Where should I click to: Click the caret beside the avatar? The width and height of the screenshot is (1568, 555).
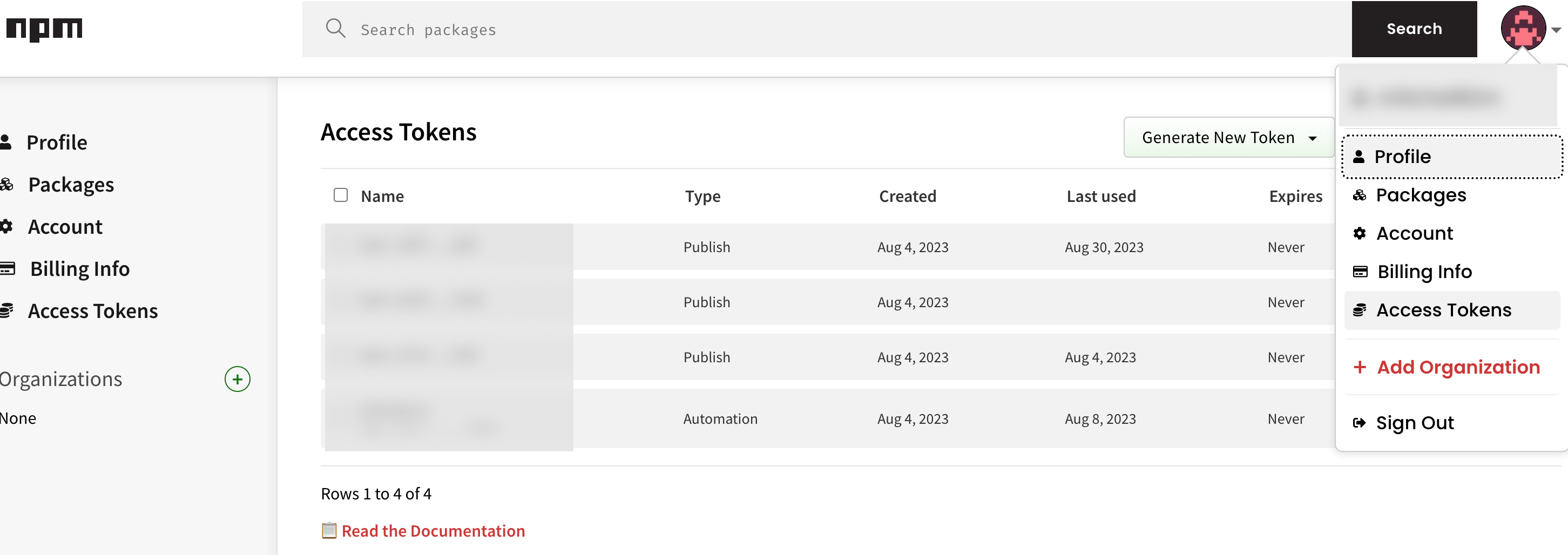click(1556, 30)
